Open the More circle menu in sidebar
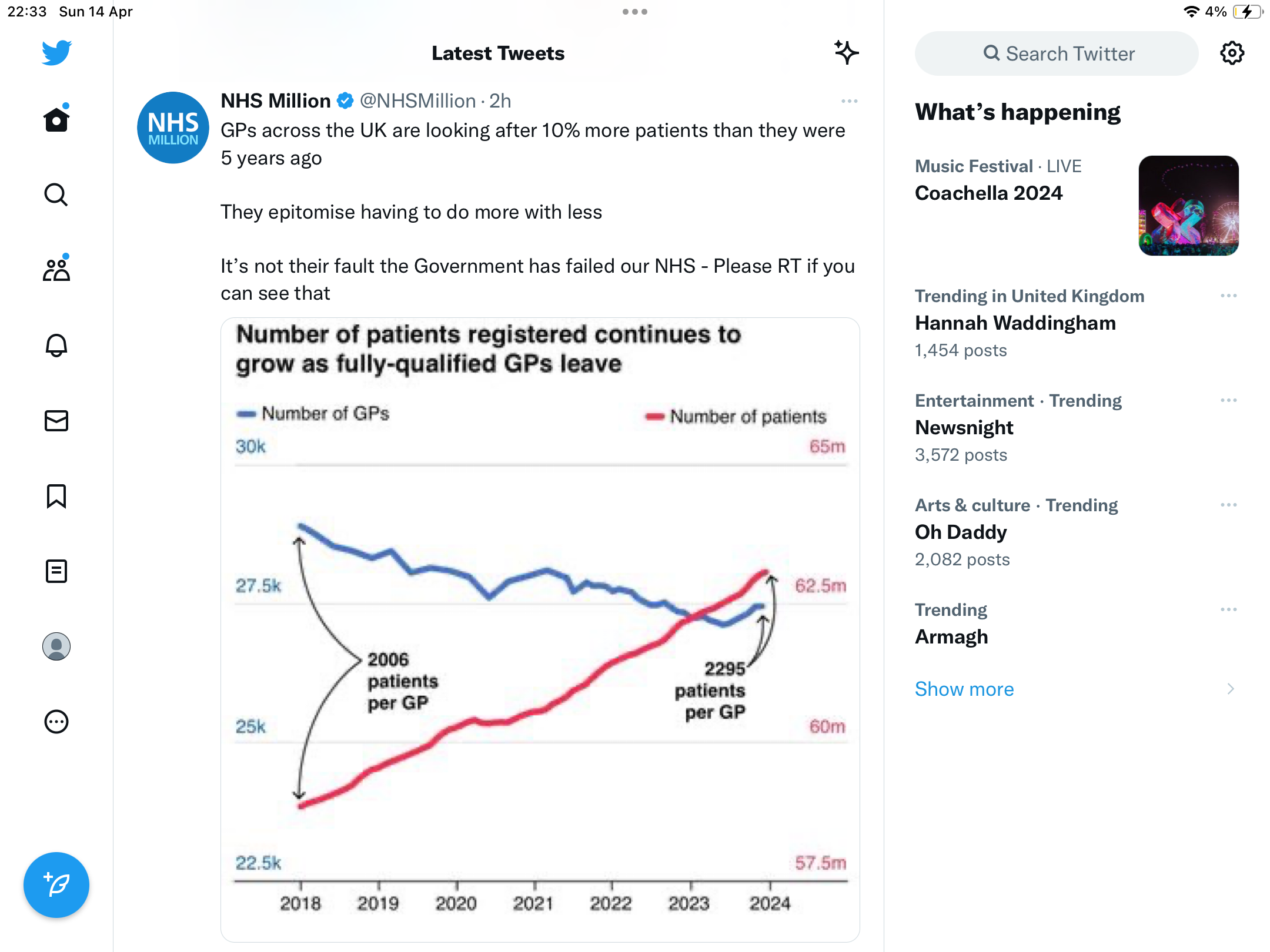The height and width of the screenshot is (952, 1270). pos(56,722)
